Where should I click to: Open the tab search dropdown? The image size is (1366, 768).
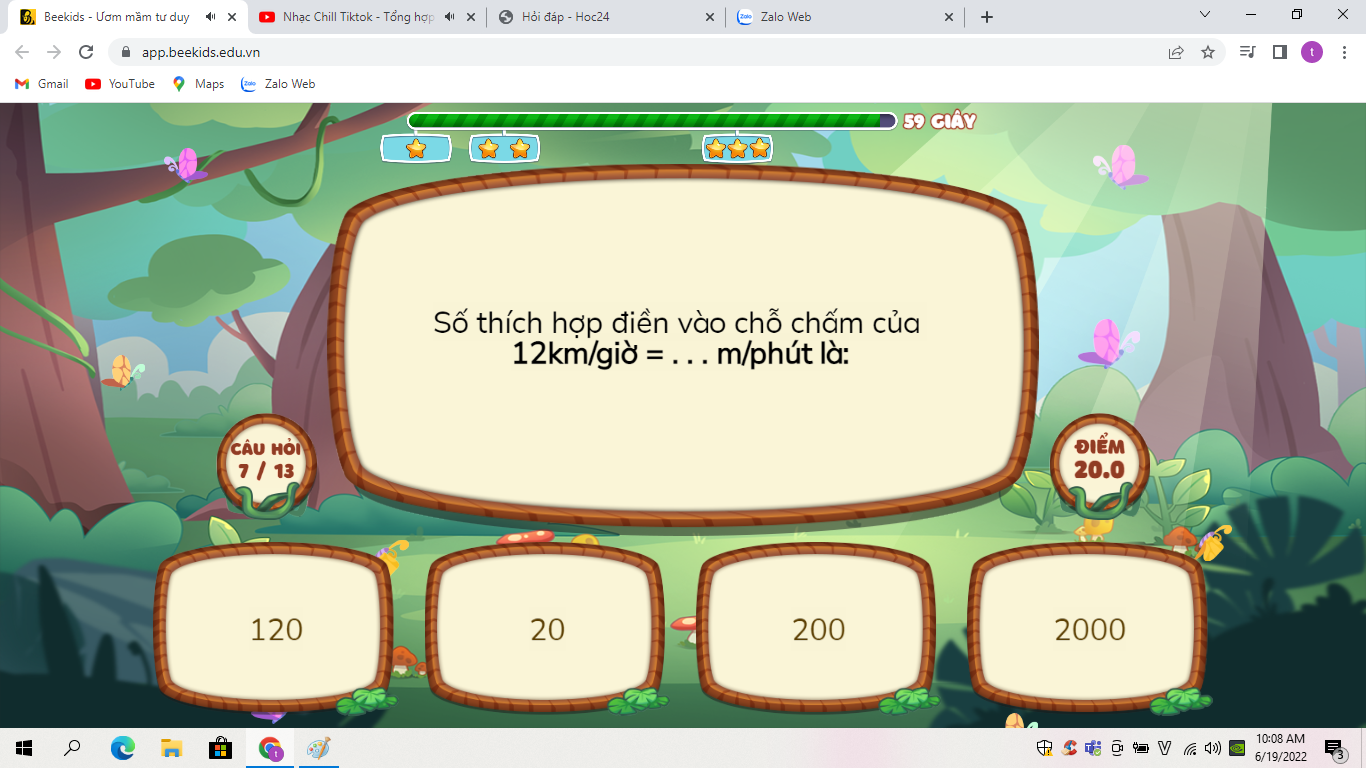(1205, 15)
